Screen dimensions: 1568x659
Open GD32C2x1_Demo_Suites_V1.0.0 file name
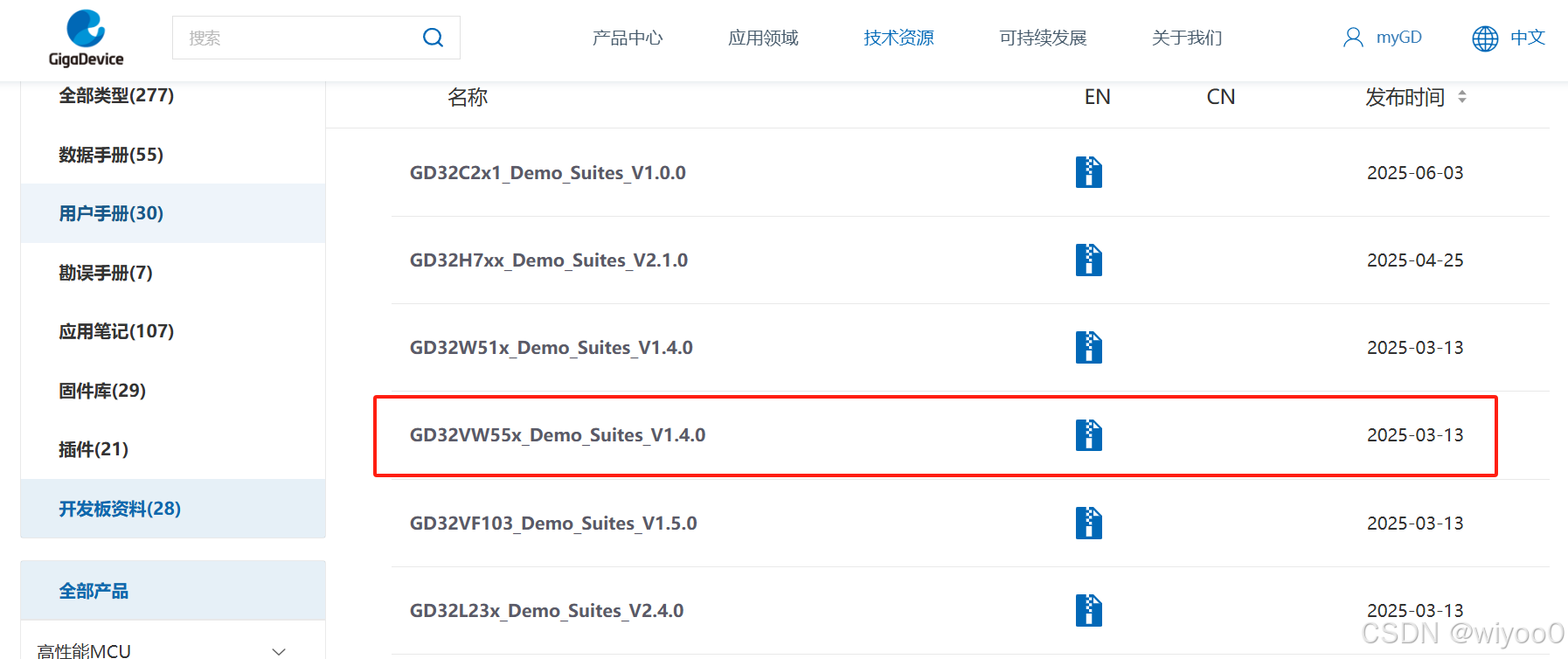(548, 173)
